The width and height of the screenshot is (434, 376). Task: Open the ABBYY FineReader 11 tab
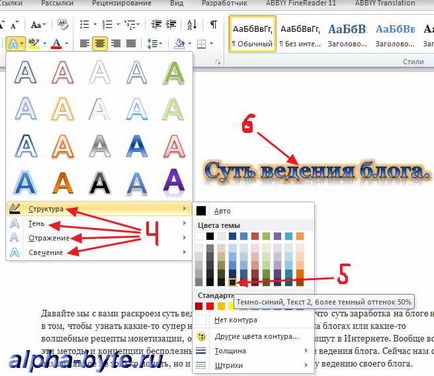point(301,3)
